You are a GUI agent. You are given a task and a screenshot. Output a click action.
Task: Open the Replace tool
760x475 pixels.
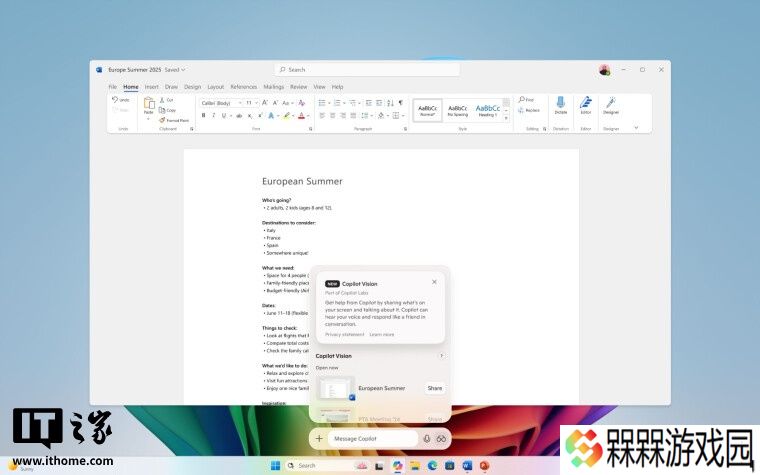[529, 111]
